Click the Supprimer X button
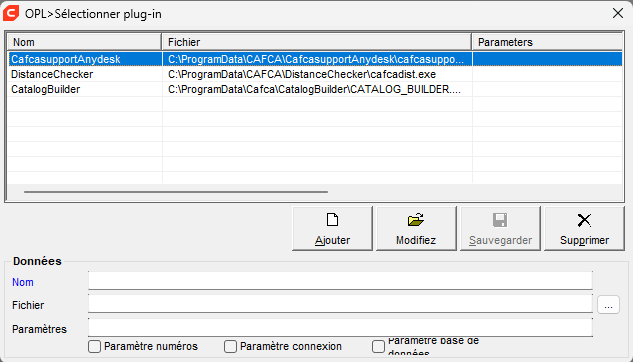Screen dimensions: 633x362 pos(584,228)
